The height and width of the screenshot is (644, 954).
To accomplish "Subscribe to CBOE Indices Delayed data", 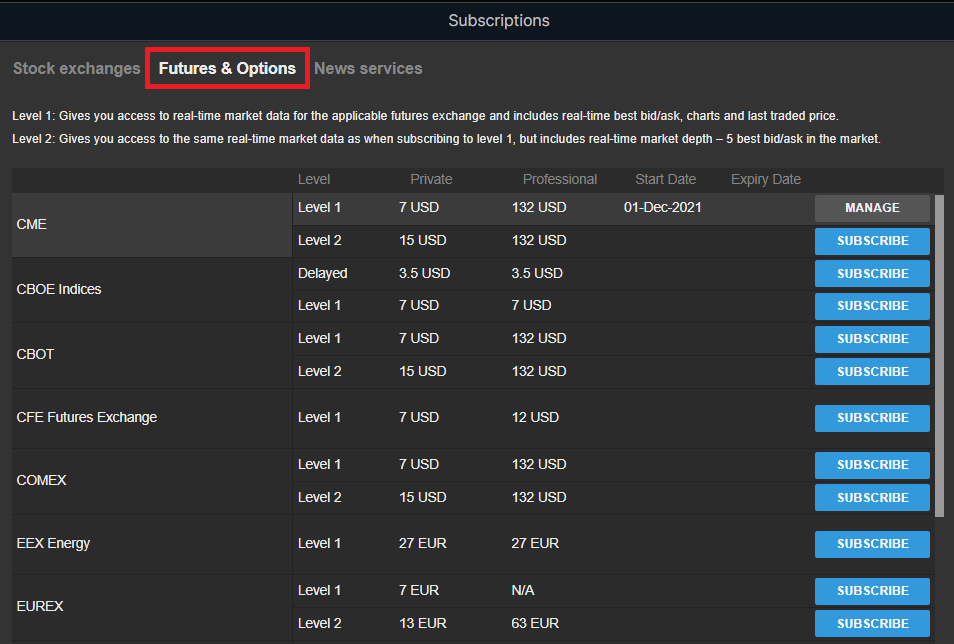I will pyautogui.click(x=872, y=274).
